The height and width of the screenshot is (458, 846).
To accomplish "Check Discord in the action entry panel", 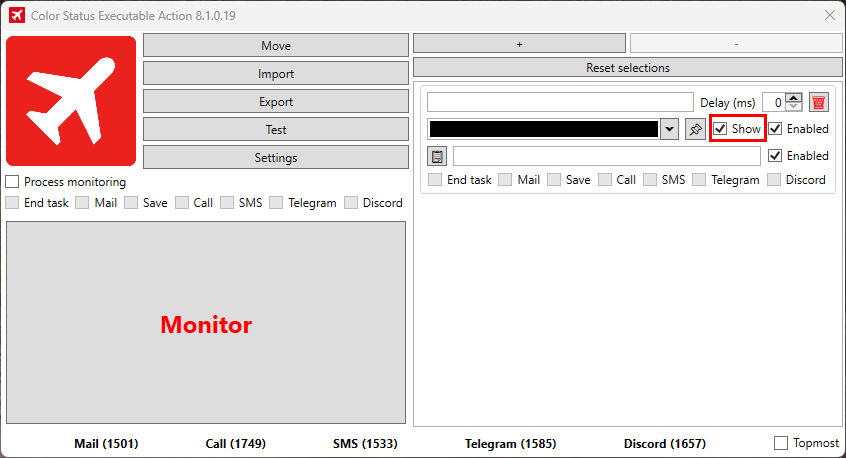I will (x=774, y=180).
